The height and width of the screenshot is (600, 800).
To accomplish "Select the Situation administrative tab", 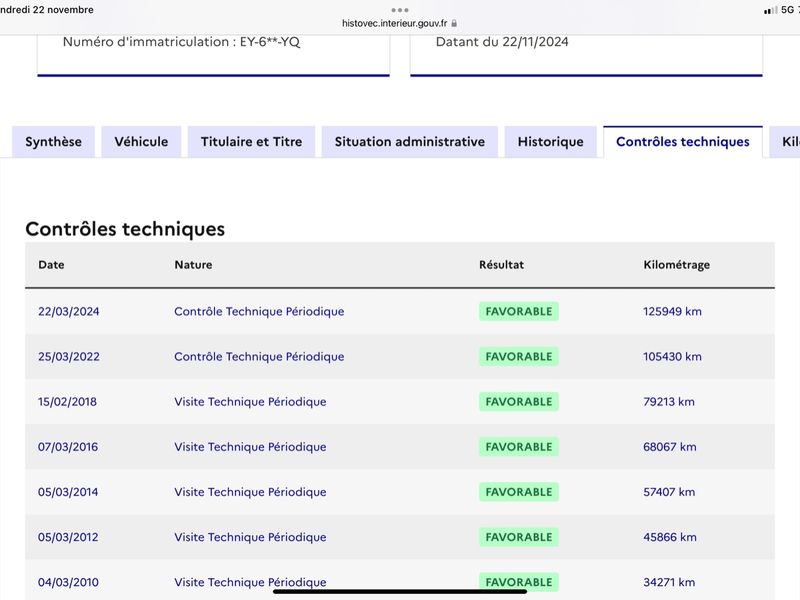I will pos(410,142).
